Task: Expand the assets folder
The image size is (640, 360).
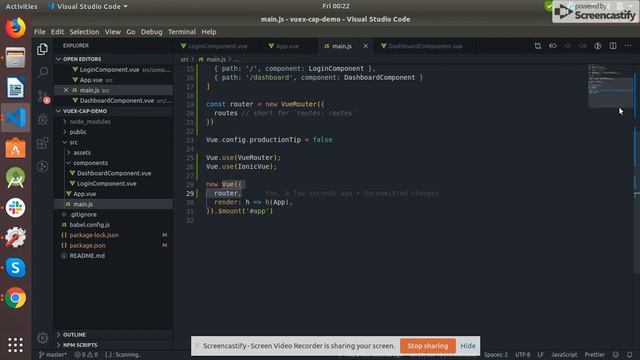Action: click(82, 152)
